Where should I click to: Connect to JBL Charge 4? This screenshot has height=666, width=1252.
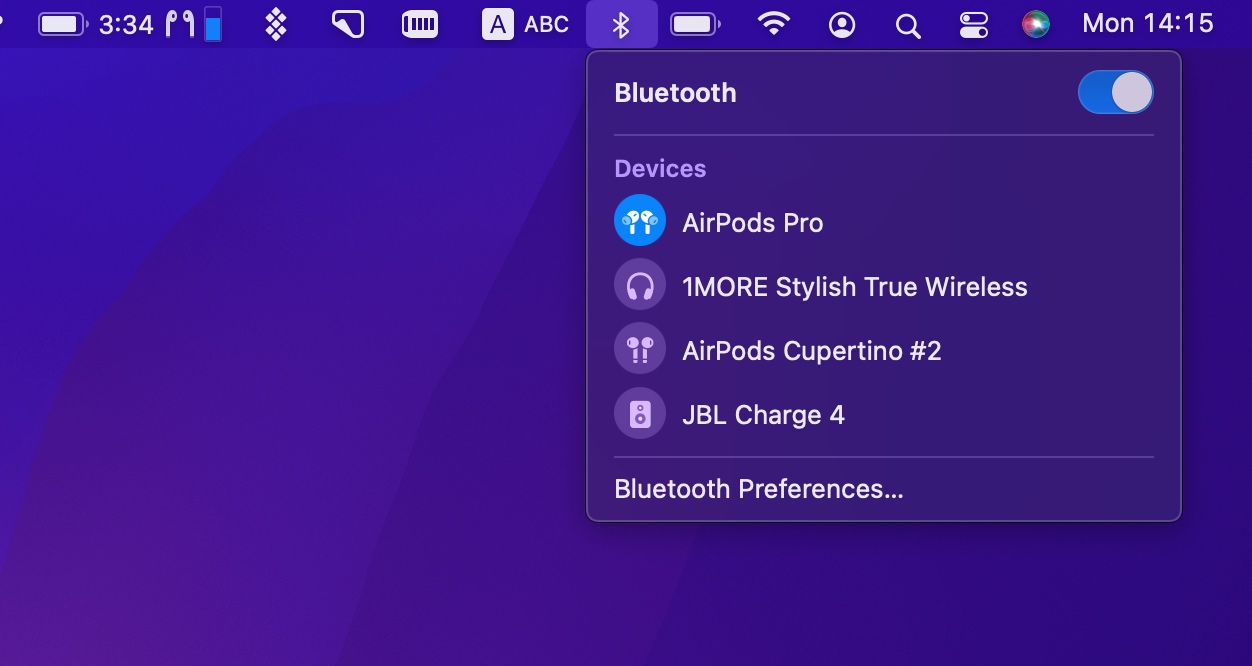click(x=884, y=415)
